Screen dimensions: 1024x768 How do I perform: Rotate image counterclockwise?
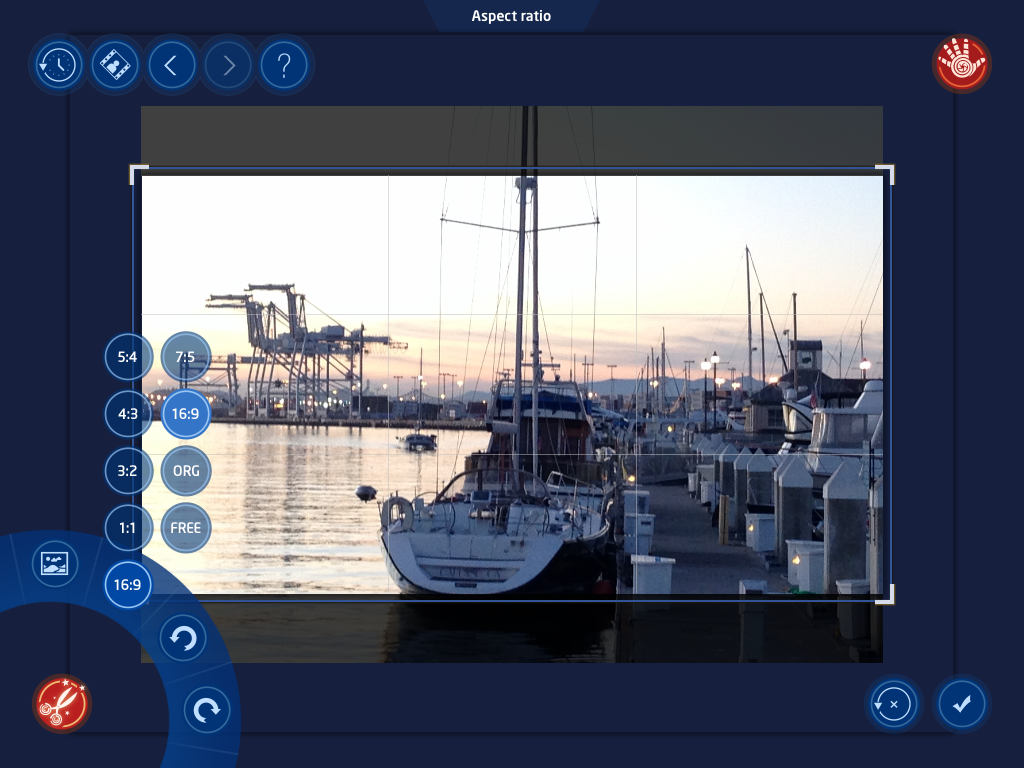point(183,637)
